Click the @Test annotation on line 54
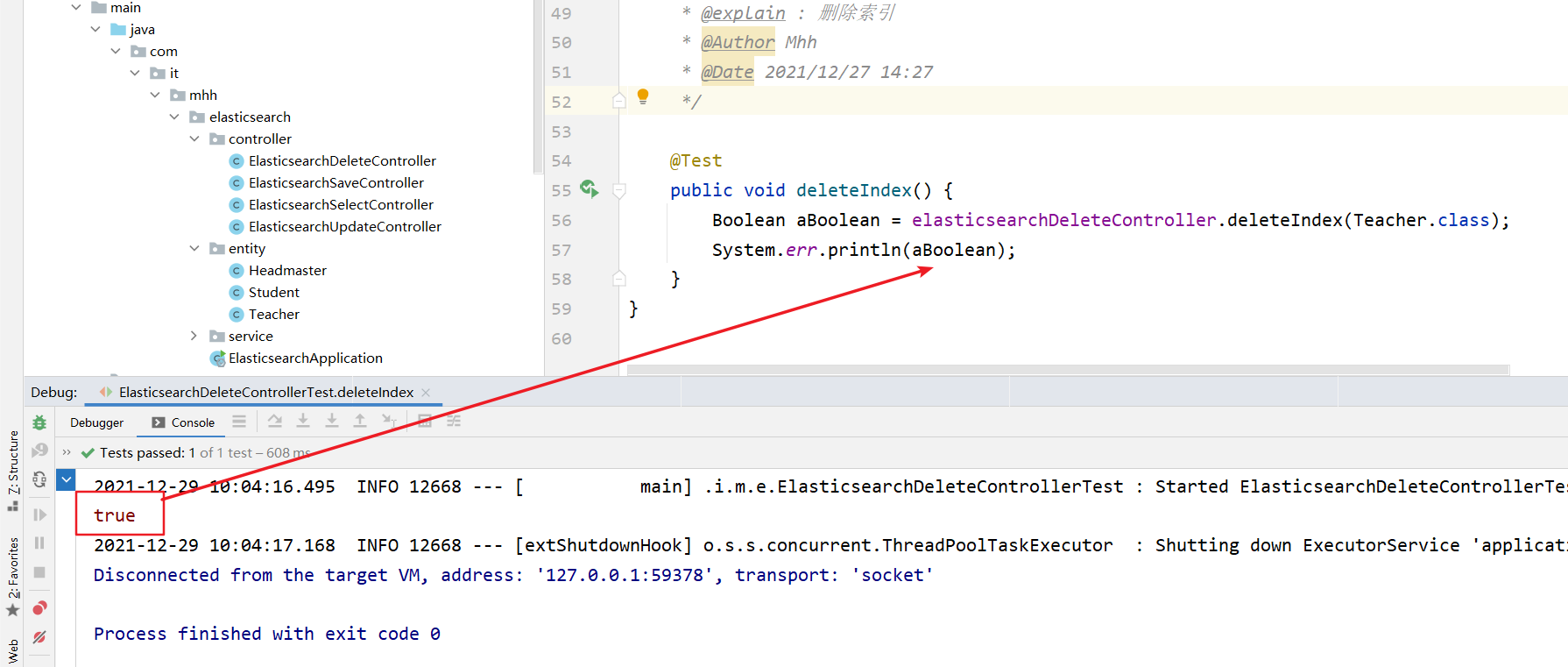 tap(696, 160)
